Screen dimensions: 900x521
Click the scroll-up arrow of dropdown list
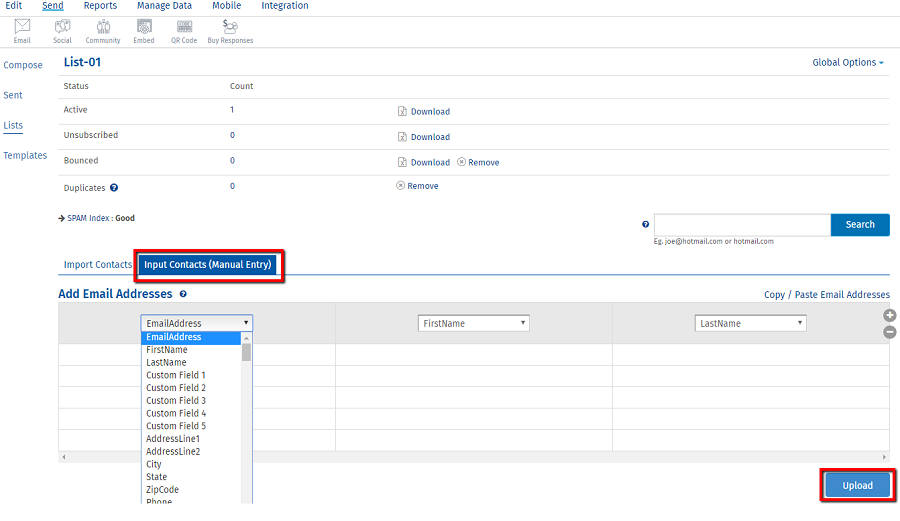pos(246,338)
